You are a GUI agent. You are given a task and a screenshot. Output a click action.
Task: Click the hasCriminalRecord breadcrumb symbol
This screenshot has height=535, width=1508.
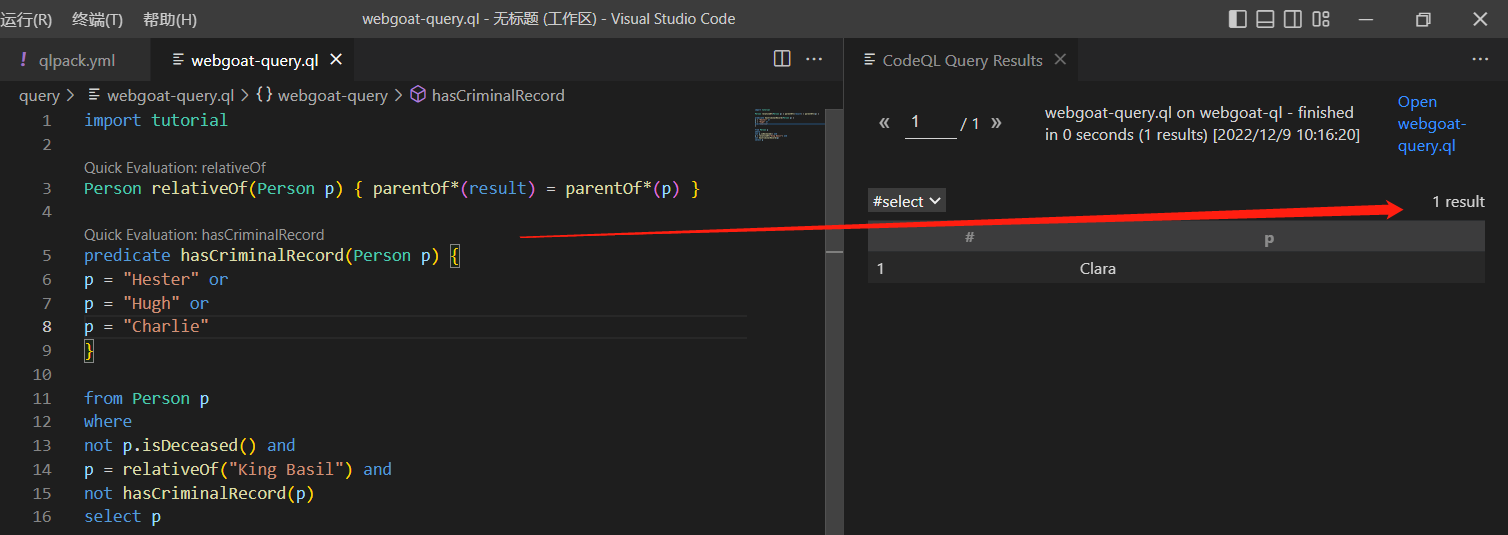(497, 96)
